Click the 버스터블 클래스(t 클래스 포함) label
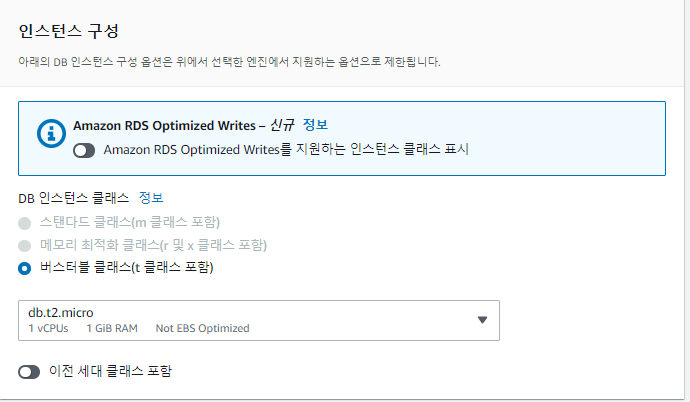This screenshot has height=402, width=690. (x=127, y=267)
